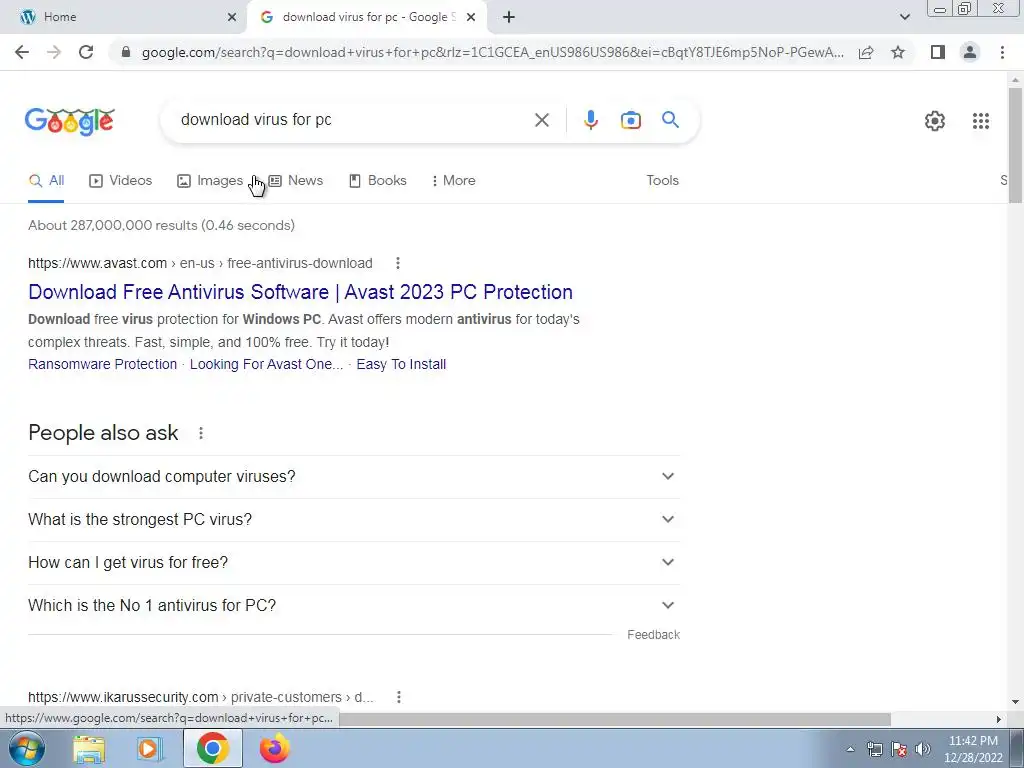Submit search with the magnifier icon
Viewport: 1024px width, 768px height.
point(670,120)
